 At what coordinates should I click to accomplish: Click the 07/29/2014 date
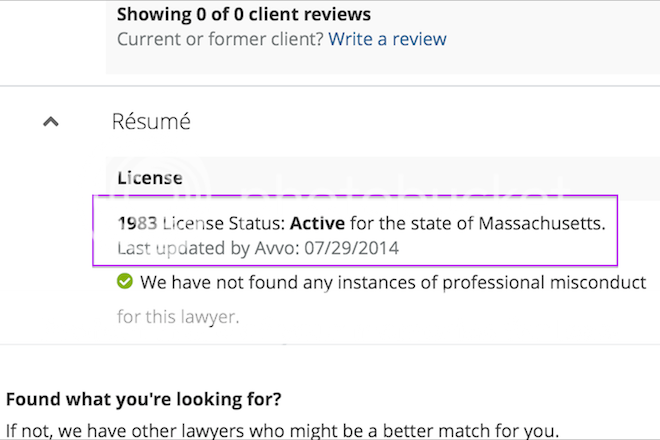point(357,247)
